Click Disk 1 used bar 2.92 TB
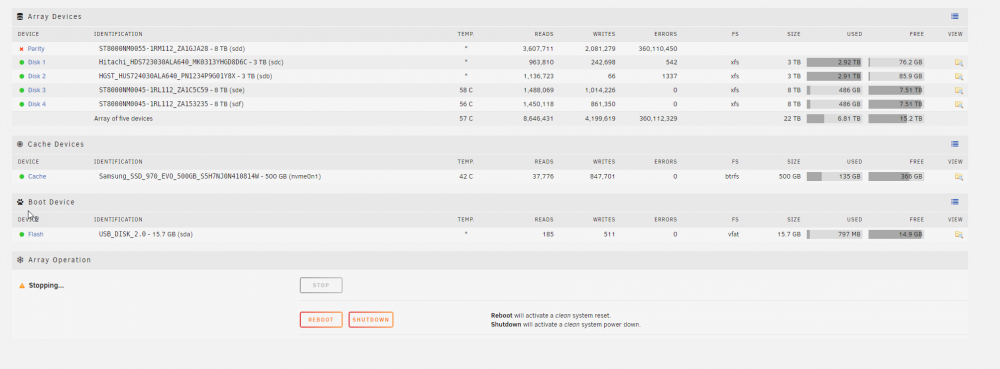Image resolution: width=1000 pixels, height=369 pixels. (834, 62)
